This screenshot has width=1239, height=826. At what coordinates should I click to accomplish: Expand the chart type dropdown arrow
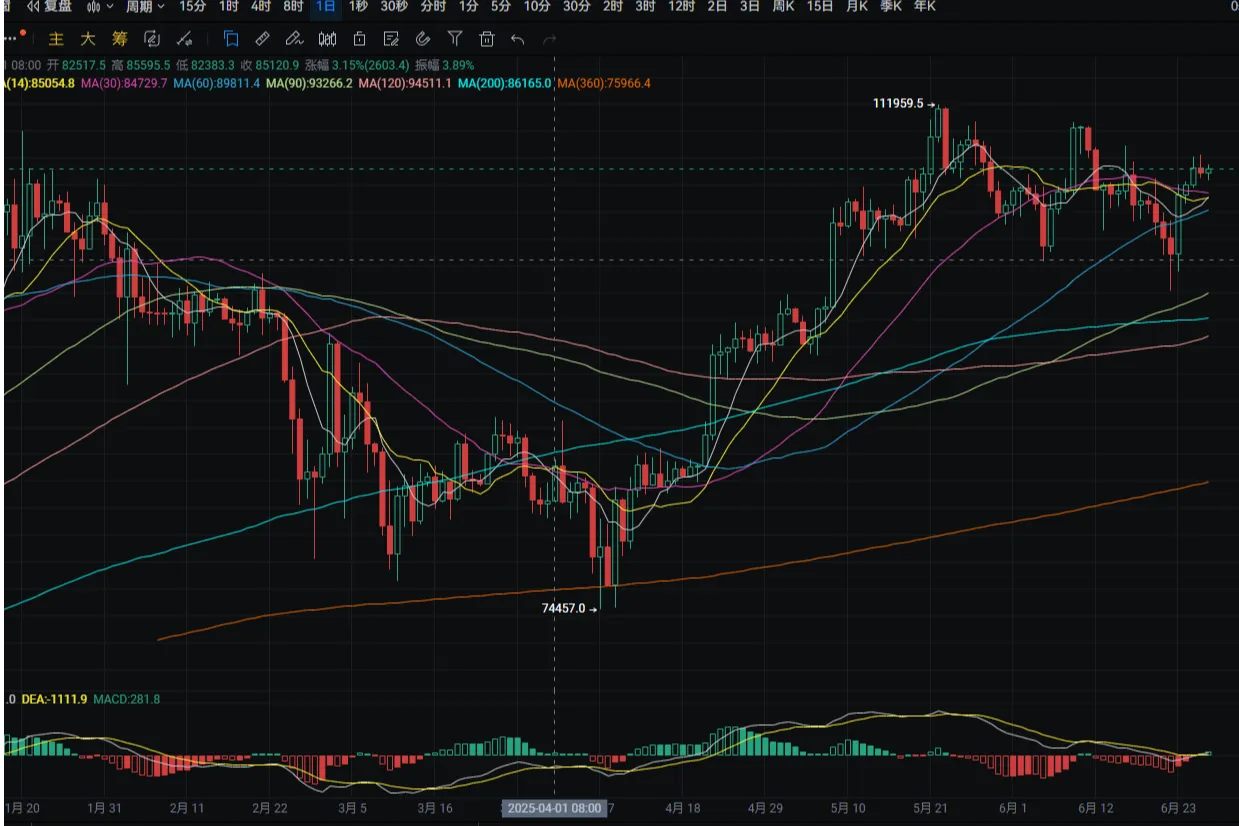(109, 6)
